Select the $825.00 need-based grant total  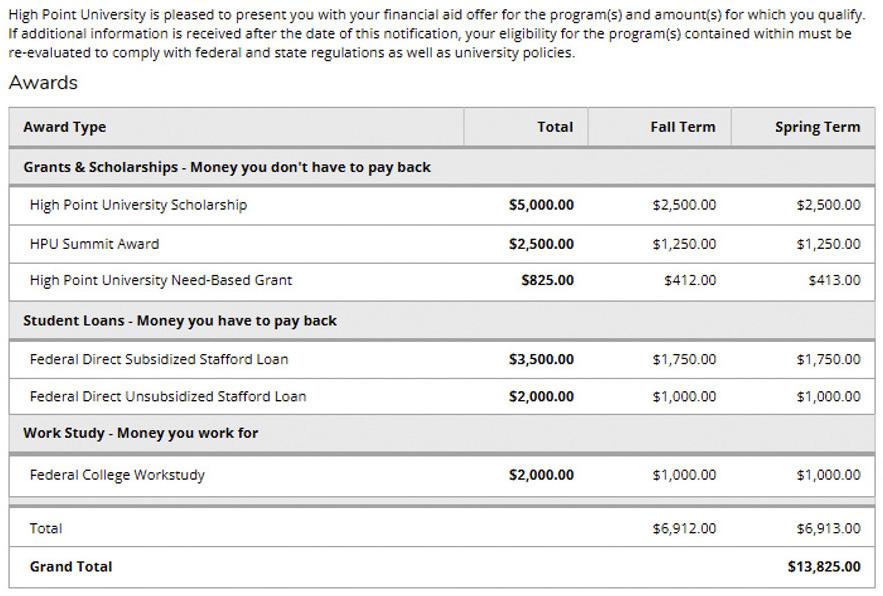click(548, 281)
